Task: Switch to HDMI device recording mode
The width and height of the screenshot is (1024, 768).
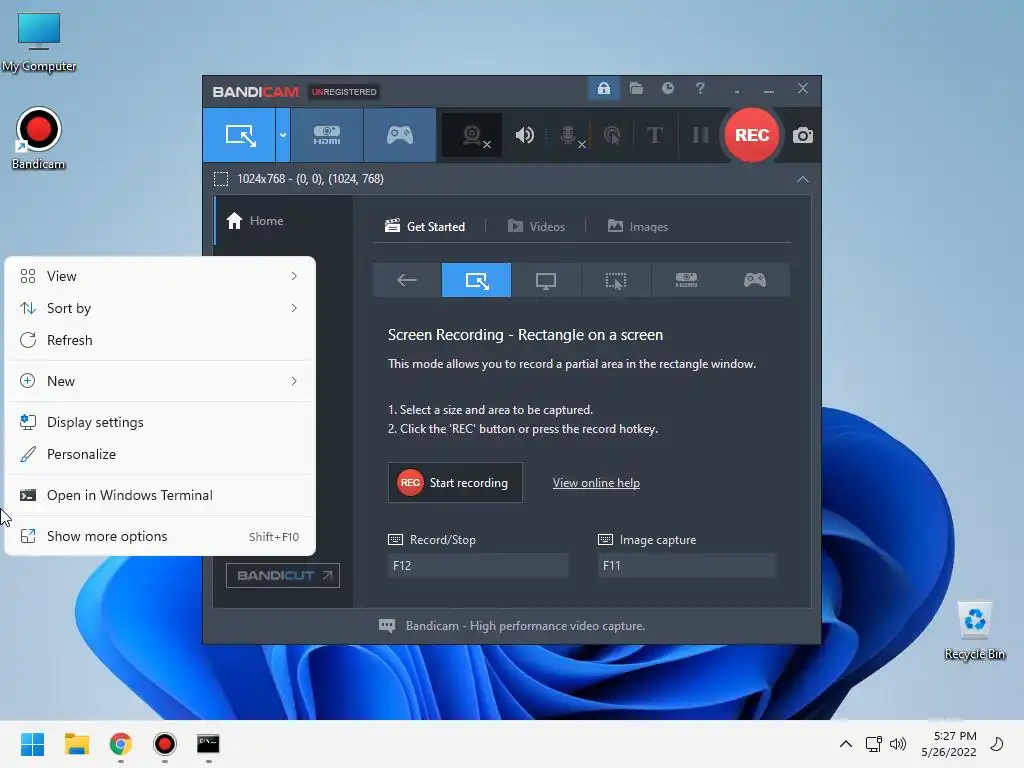Action: (327, 135)
